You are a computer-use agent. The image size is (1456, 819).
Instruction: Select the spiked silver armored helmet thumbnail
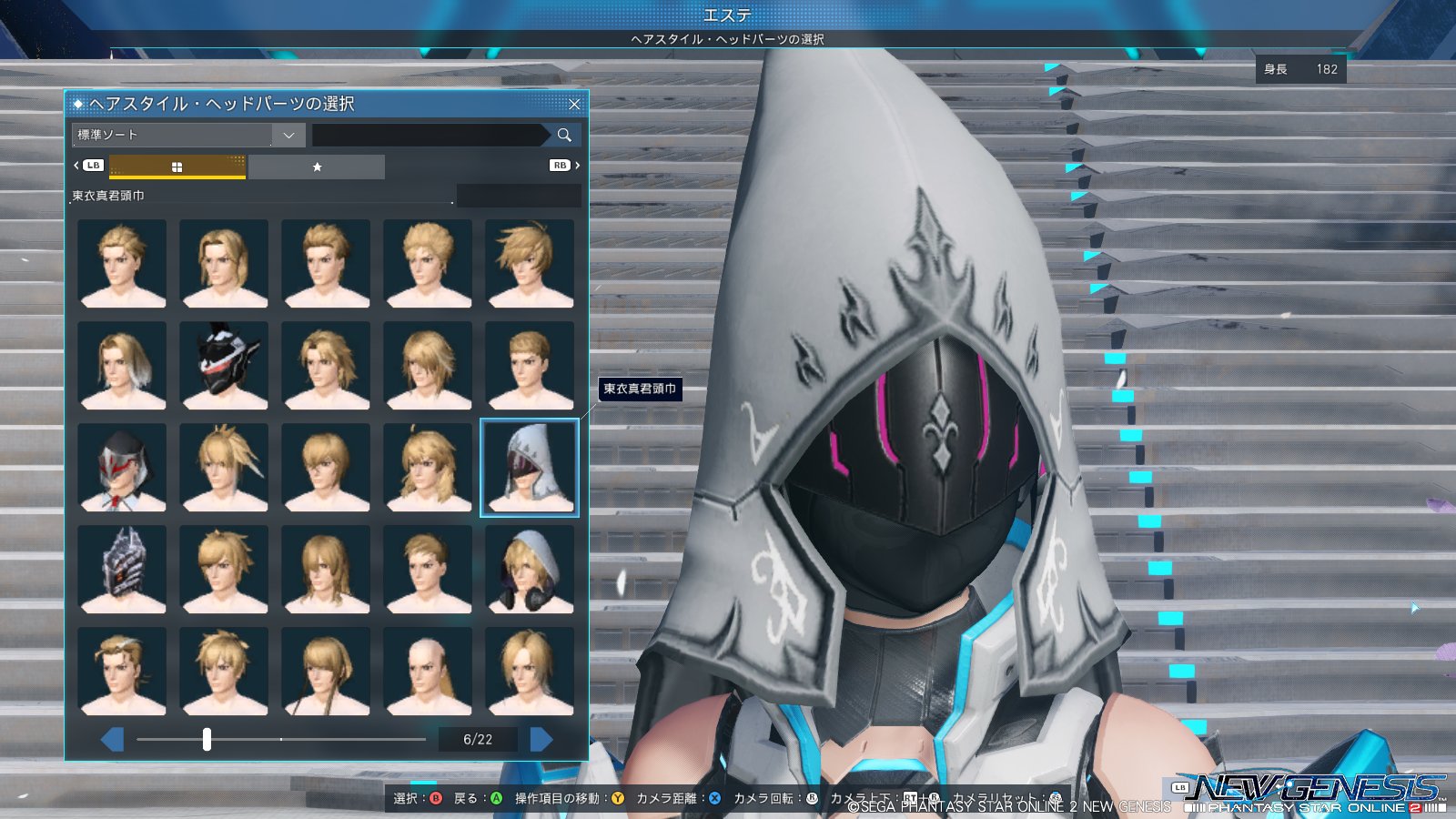click(x=122, y=569)
